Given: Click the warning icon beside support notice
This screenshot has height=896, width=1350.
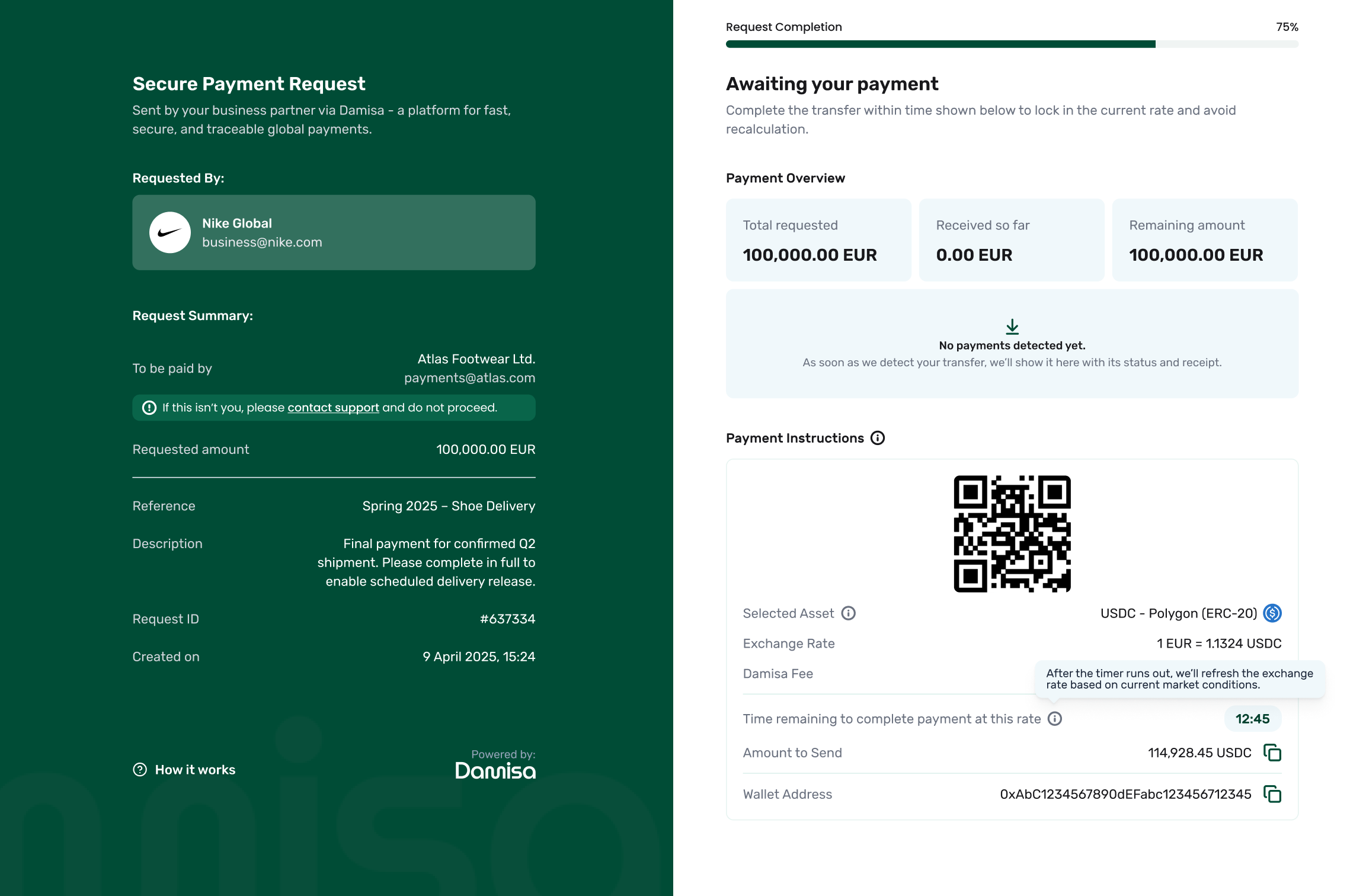Looking at the screenshot, I should [x=149, y=408].
